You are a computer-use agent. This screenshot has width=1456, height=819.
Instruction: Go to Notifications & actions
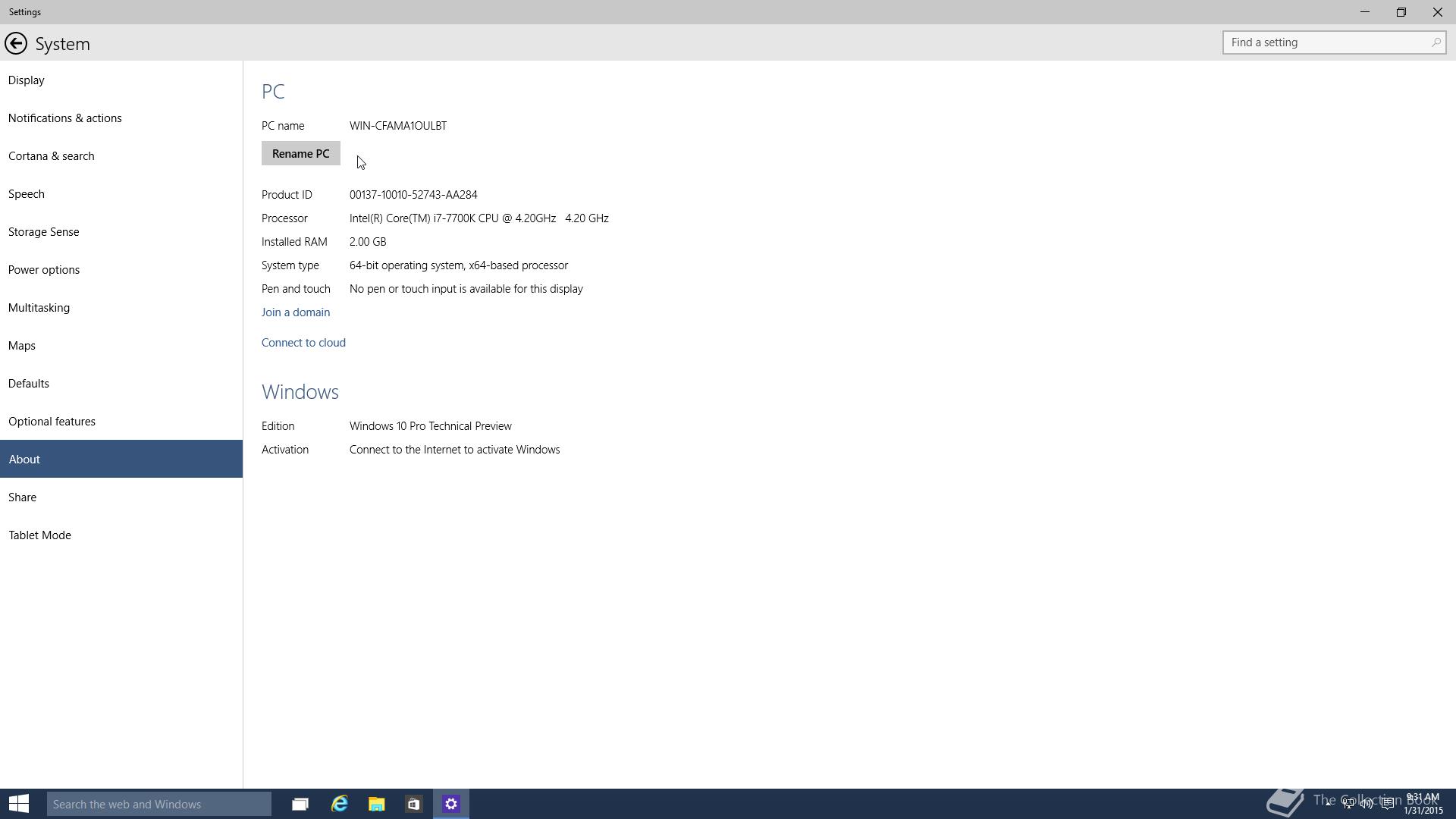[x=121, y=118]
